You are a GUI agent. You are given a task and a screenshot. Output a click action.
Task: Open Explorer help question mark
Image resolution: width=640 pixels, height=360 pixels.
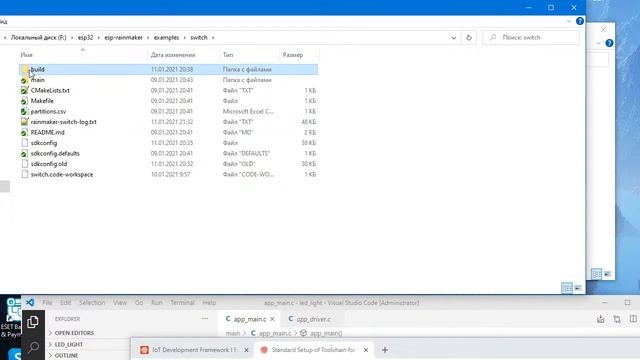[x=580, y=21]
